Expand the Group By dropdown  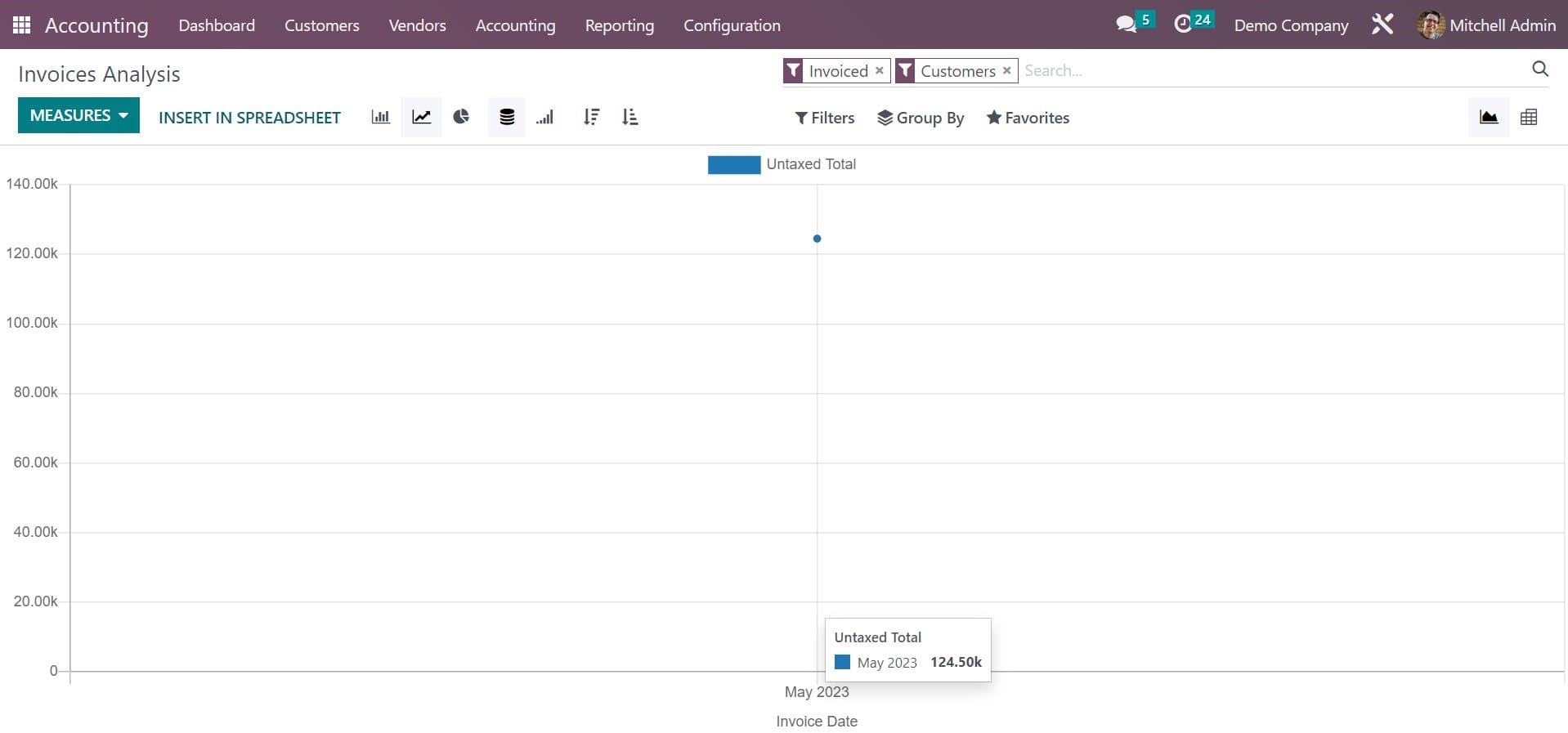point(921,118)
